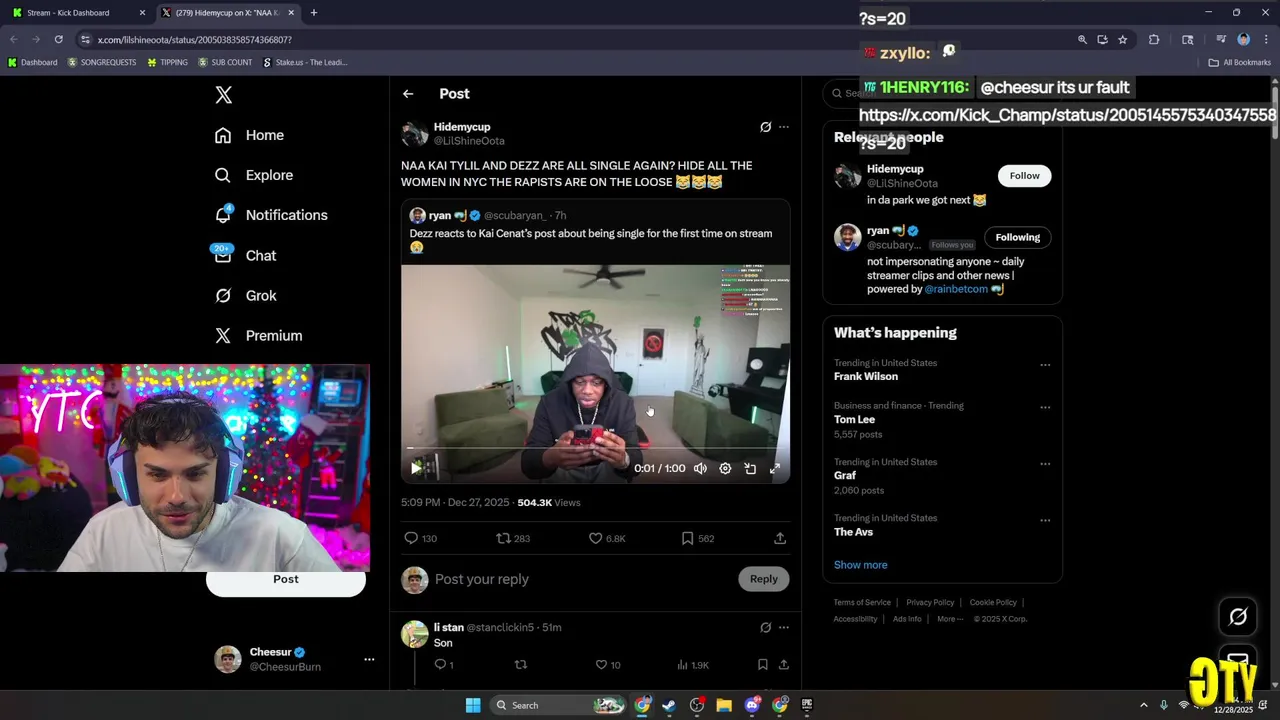Open more options for The Avs trend
This screenshot has height=720, width=1280.
1045,520
